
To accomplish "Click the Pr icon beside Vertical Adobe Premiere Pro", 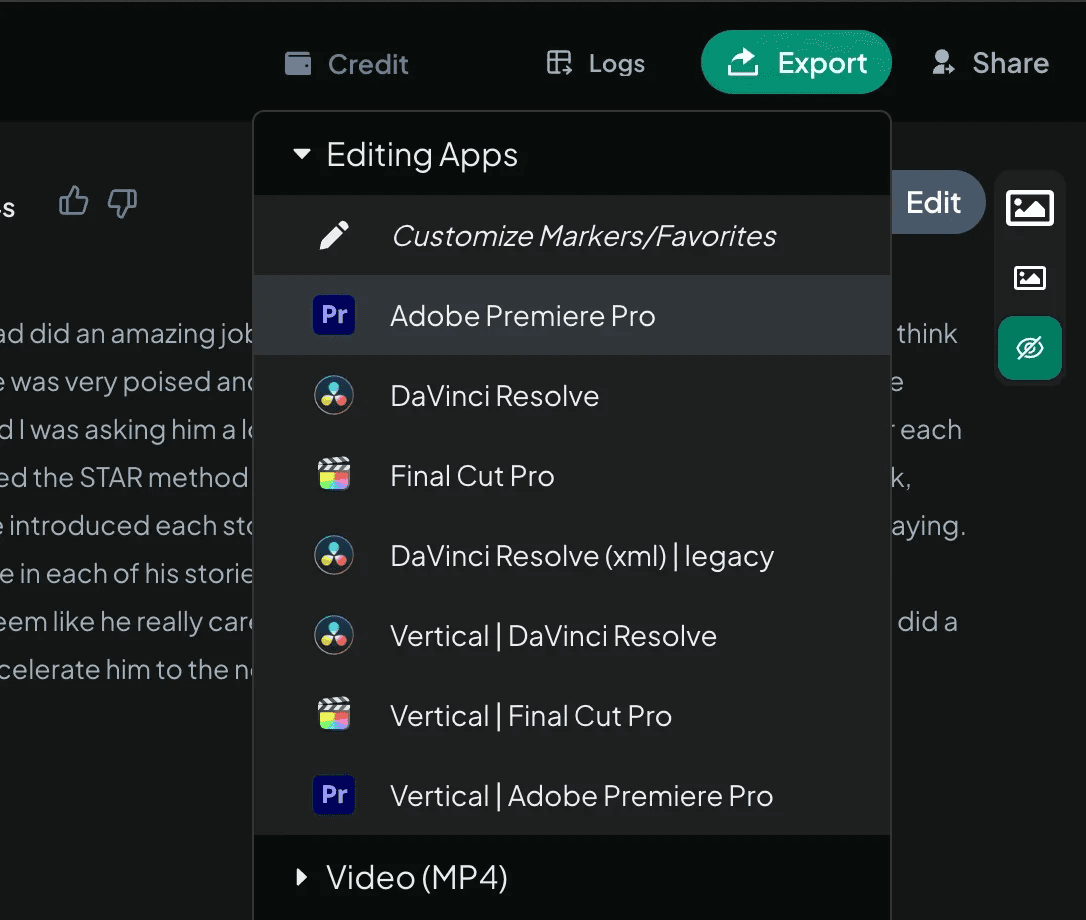I will click(x=334, y=795).
